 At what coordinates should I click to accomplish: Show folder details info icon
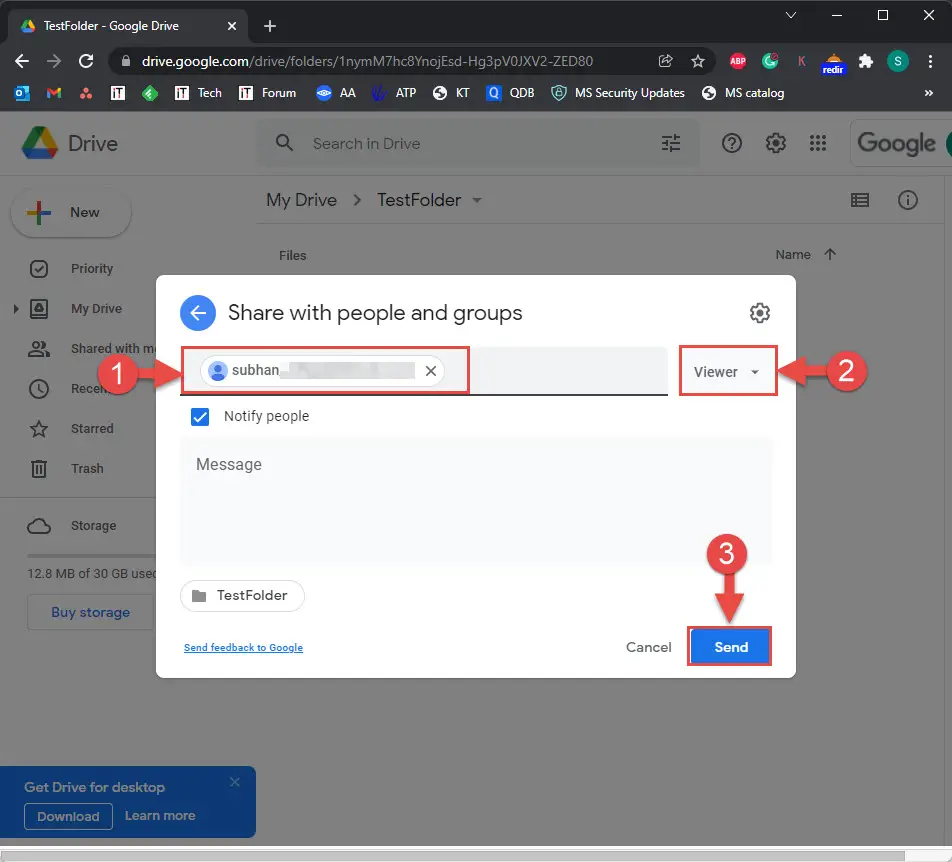(x=908, y=200)
